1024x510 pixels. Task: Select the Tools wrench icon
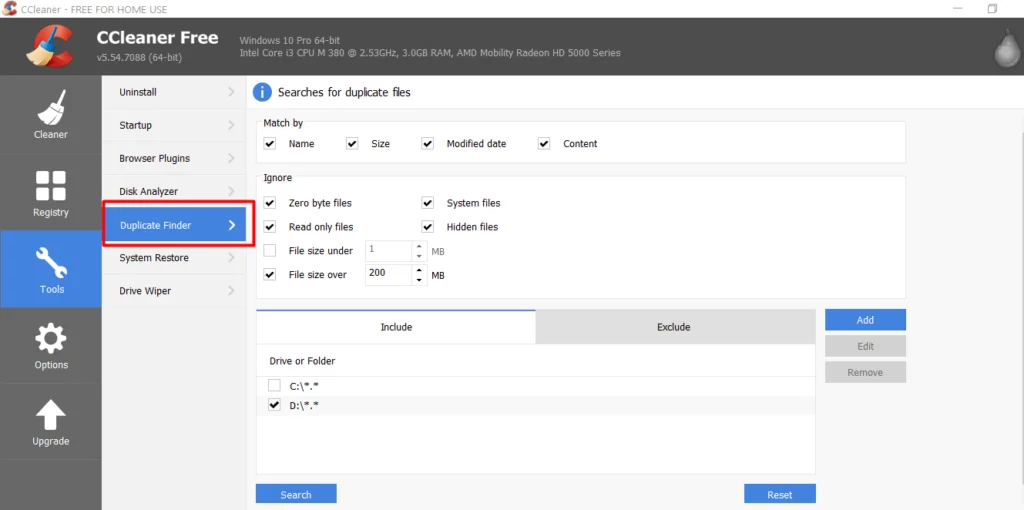pyautogui.click(x=51, y=263)
